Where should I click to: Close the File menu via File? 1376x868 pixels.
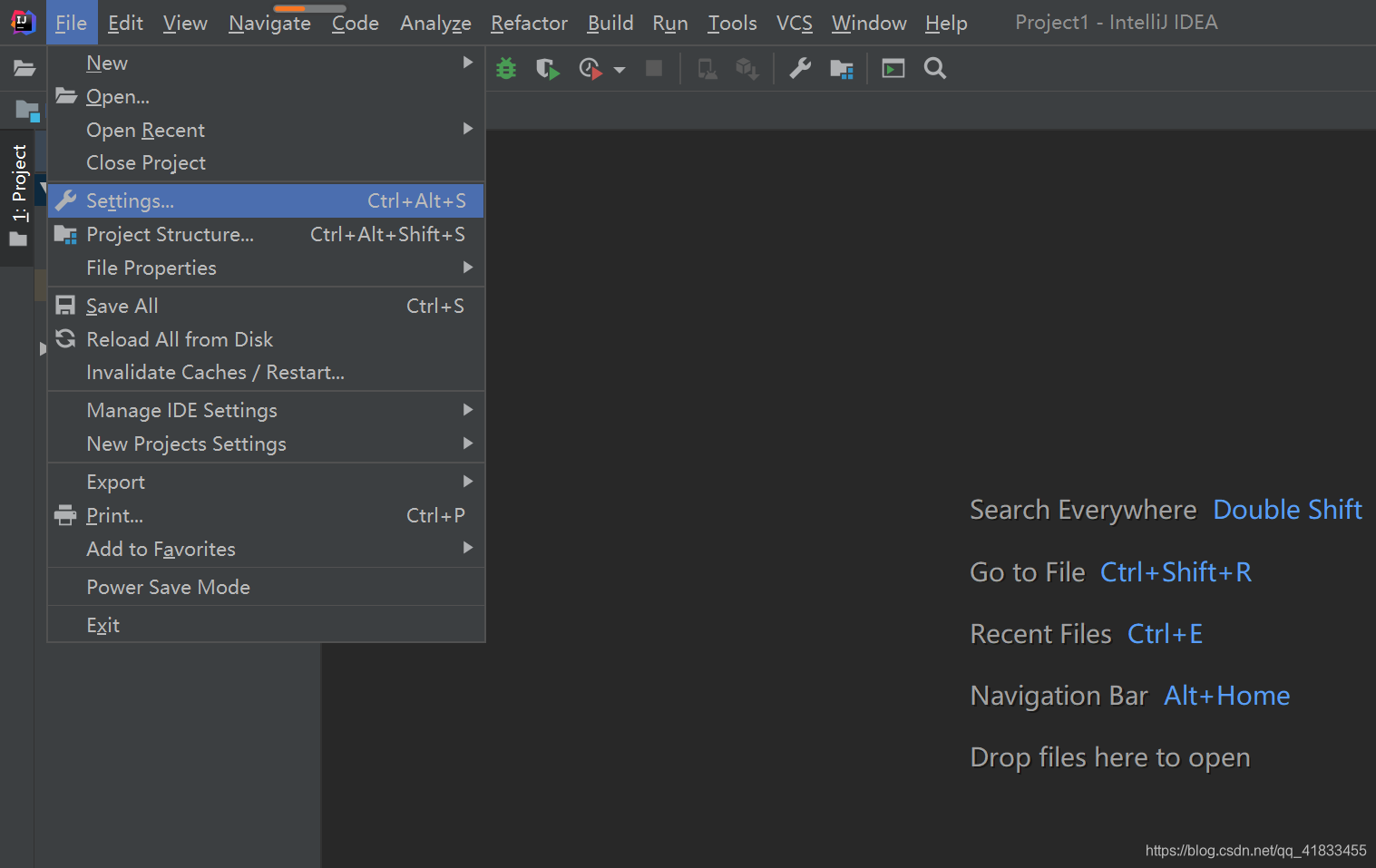(x=71, y=23)
